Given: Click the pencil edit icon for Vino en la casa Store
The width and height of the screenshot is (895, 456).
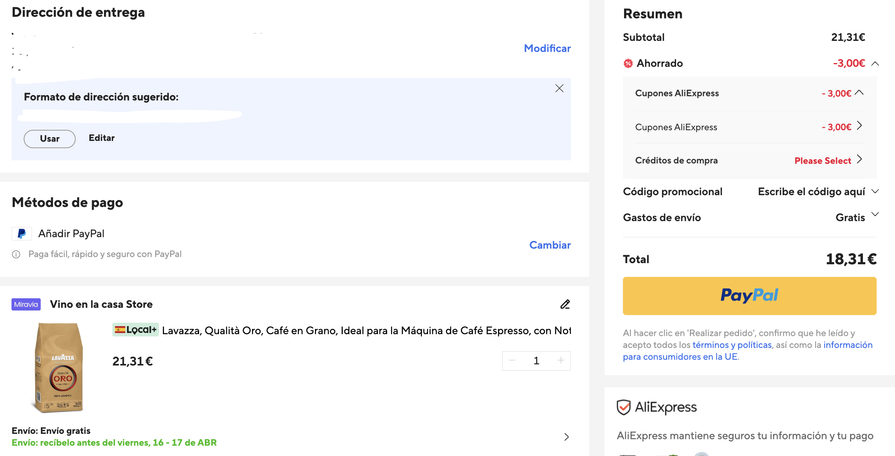Looking at the screenshot, I should tap(565, 304).
